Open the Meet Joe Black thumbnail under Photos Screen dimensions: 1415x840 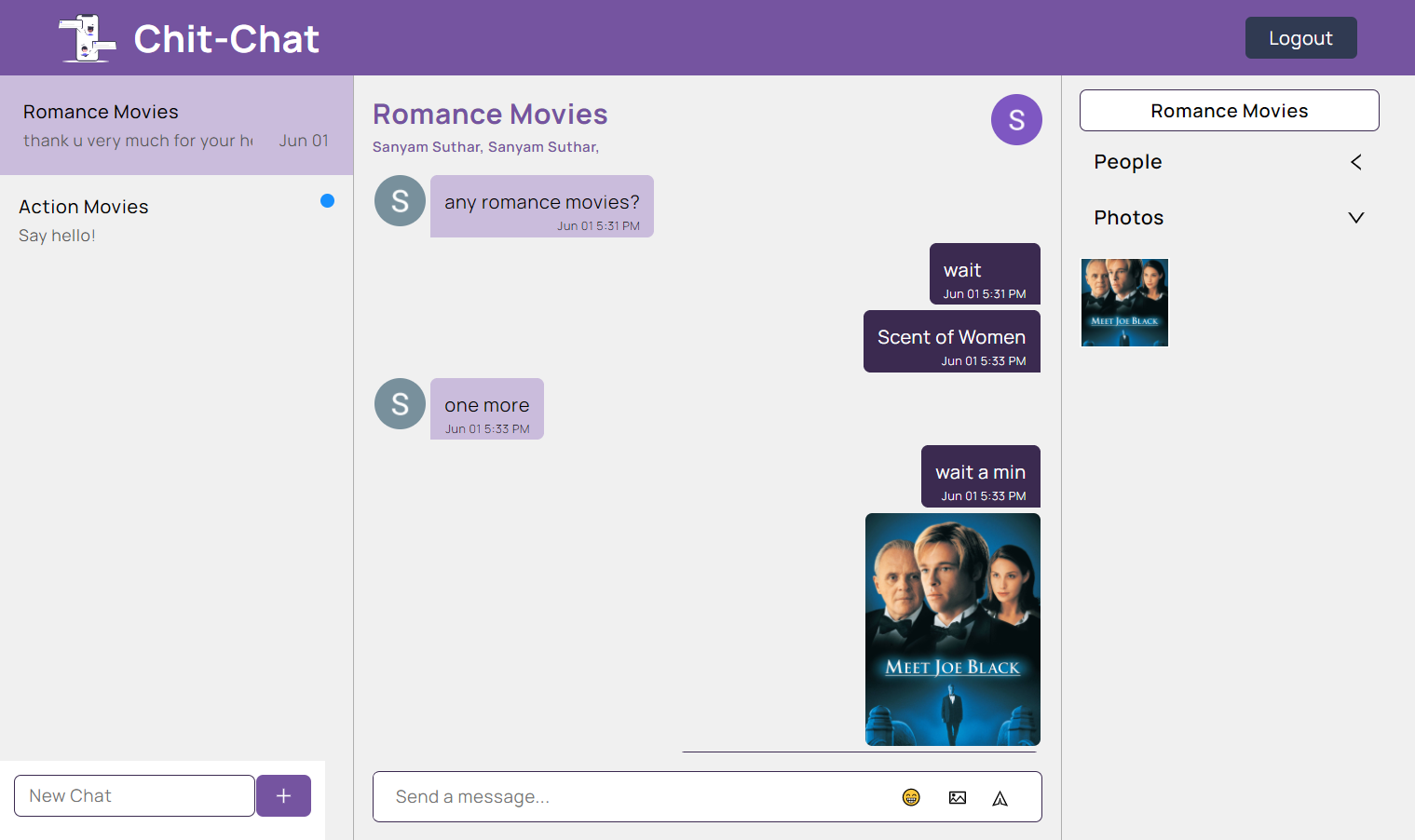(x=1123, y=303)
